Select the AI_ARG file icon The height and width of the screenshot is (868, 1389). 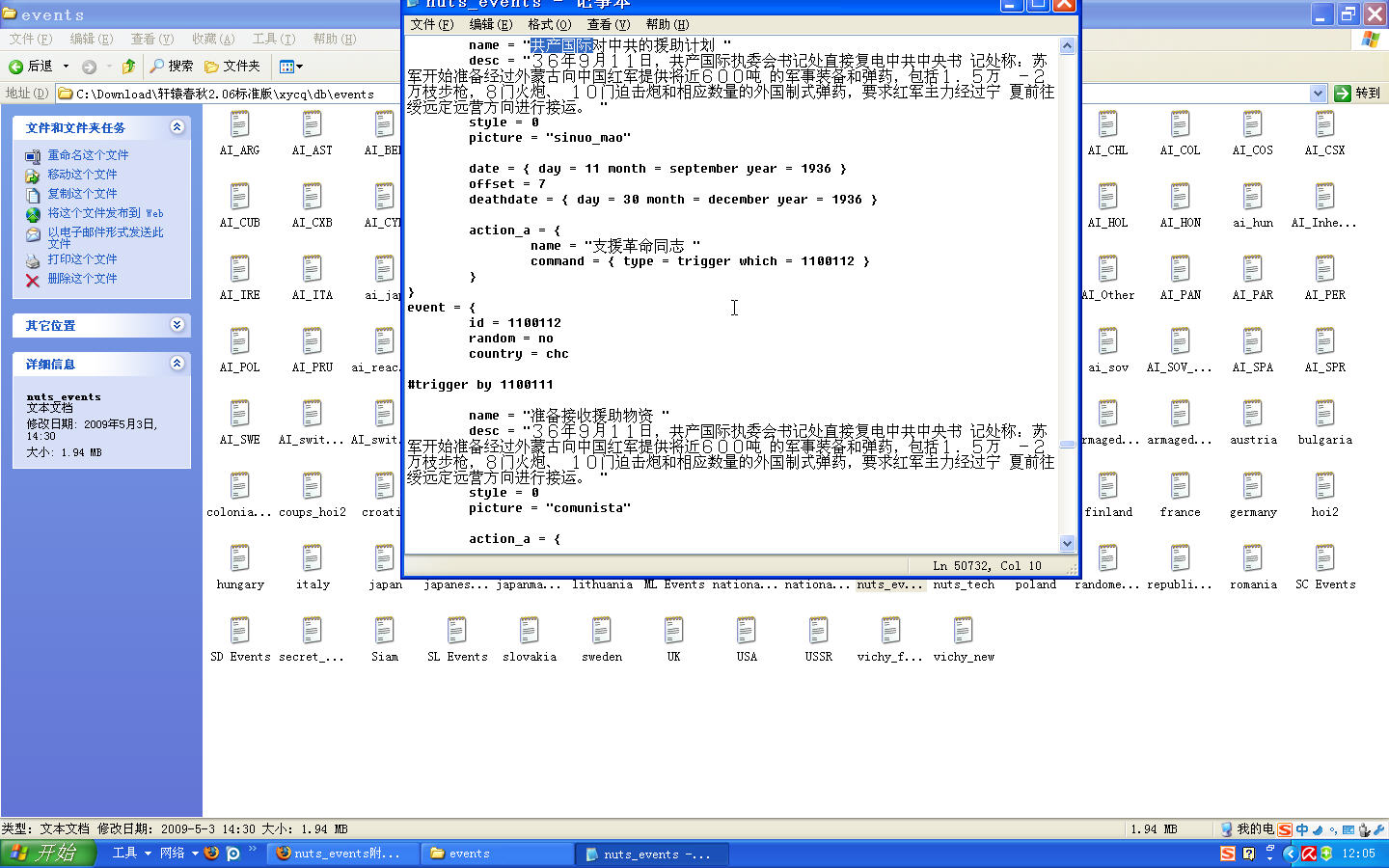click(239, 125)
